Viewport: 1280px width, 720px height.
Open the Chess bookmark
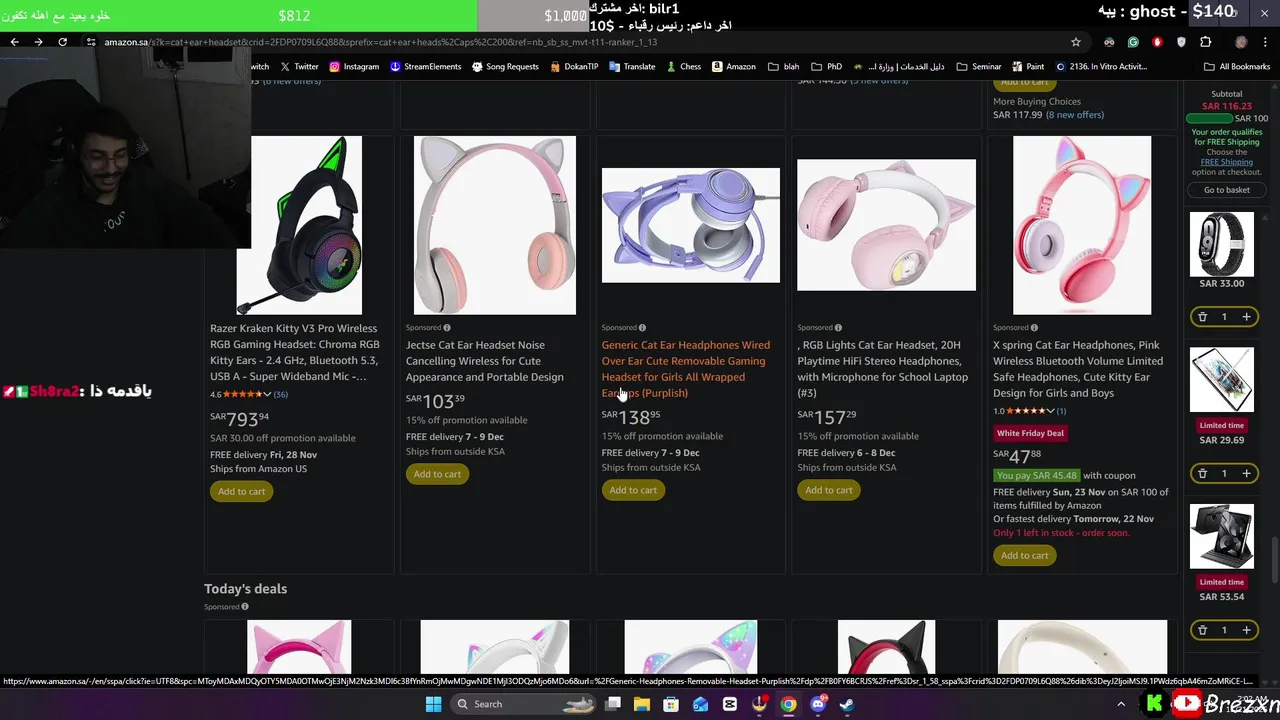[x=683, y=67]
